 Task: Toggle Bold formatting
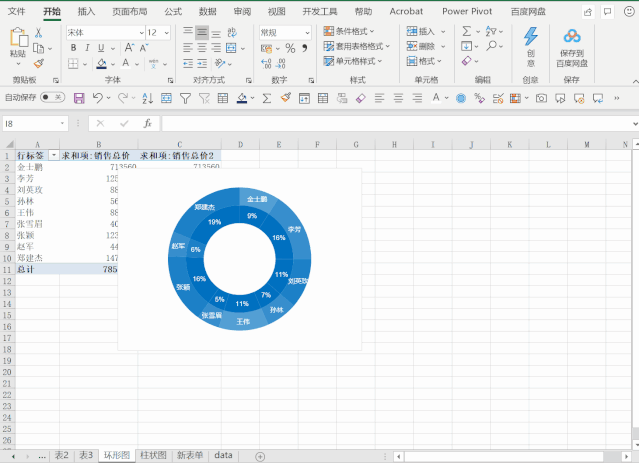coord(73,48)
